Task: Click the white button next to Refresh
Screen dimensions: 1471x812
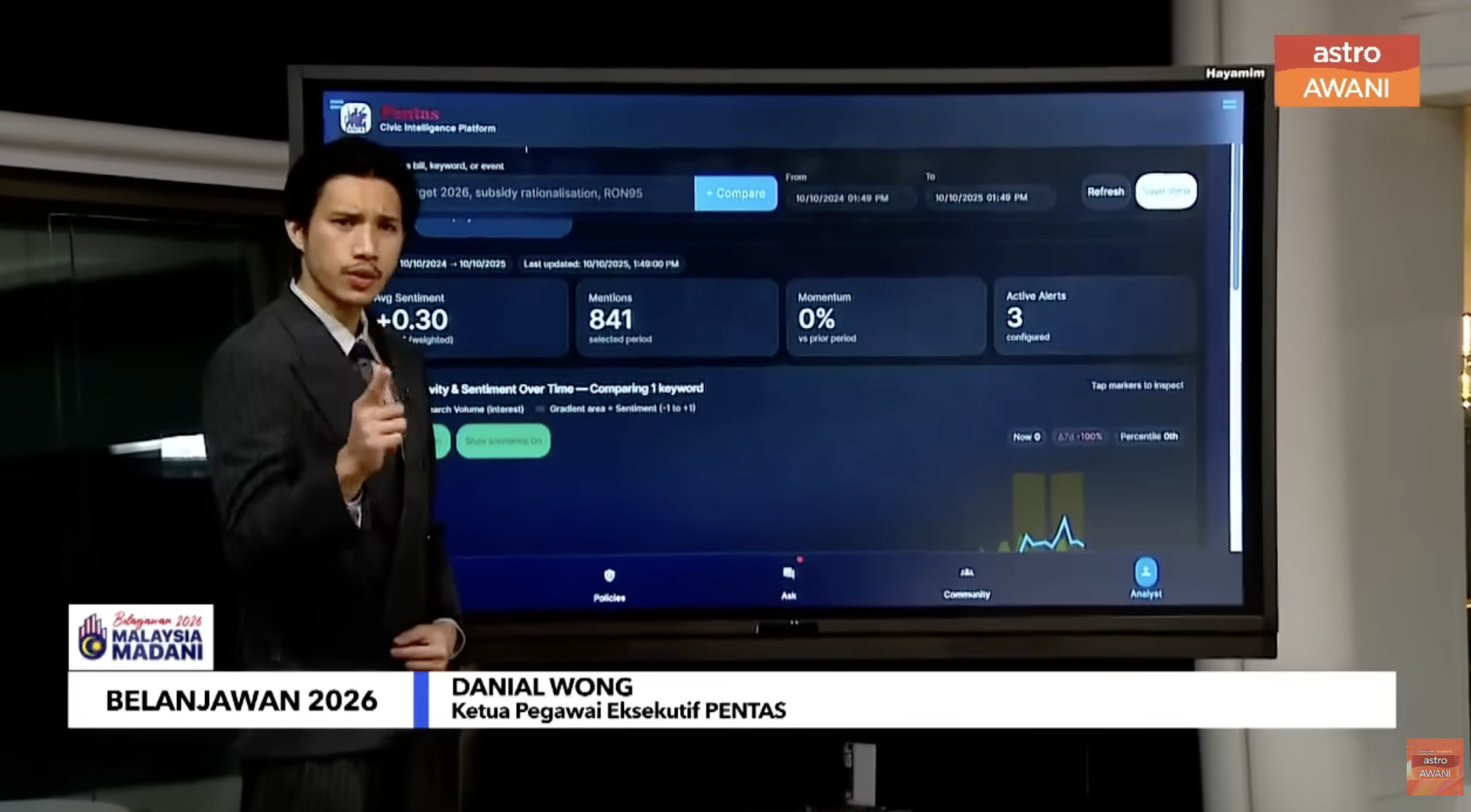Action: tap(1166, 191)
